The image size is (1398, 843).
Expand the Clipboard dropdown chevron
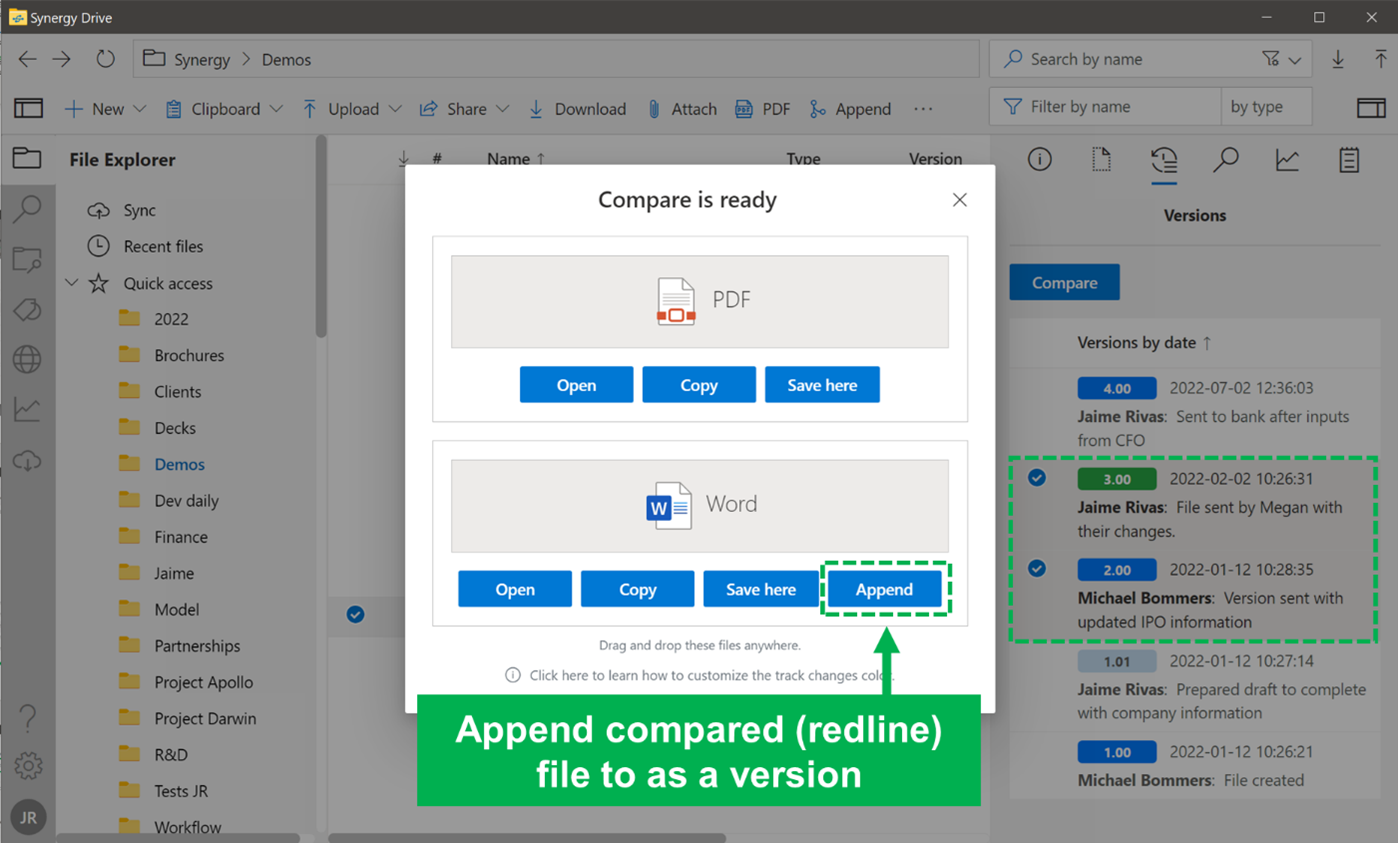click(276, 109)
